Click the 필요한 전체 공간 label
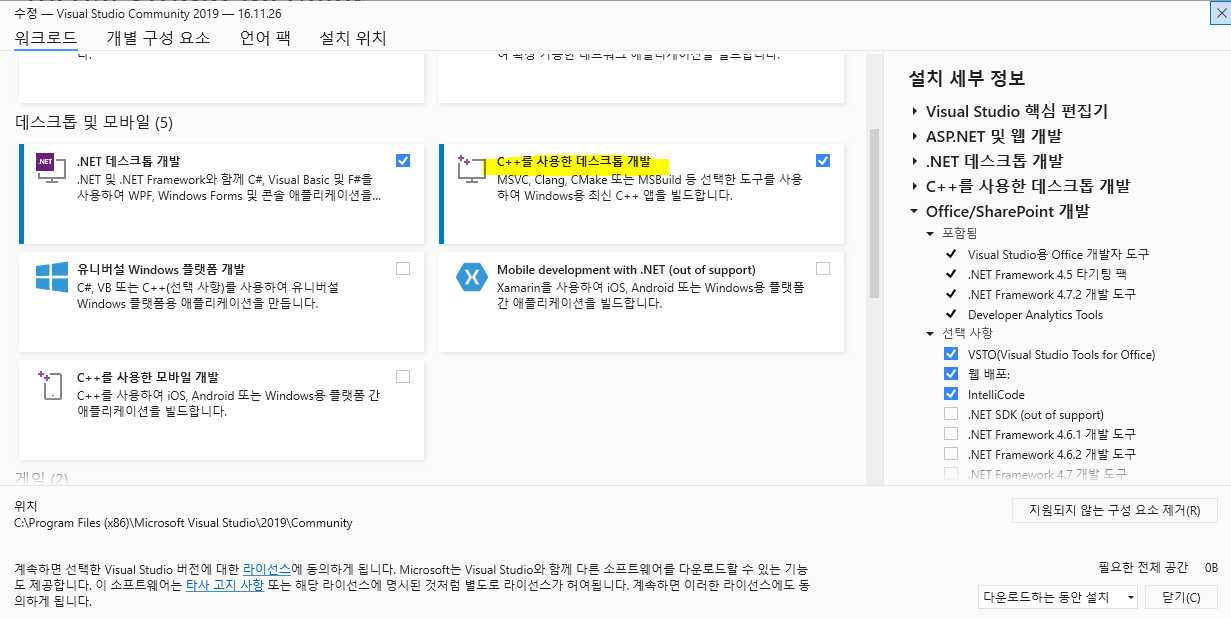Image resolution: width=1231 pixels, height=618 pixels. 1143,567
